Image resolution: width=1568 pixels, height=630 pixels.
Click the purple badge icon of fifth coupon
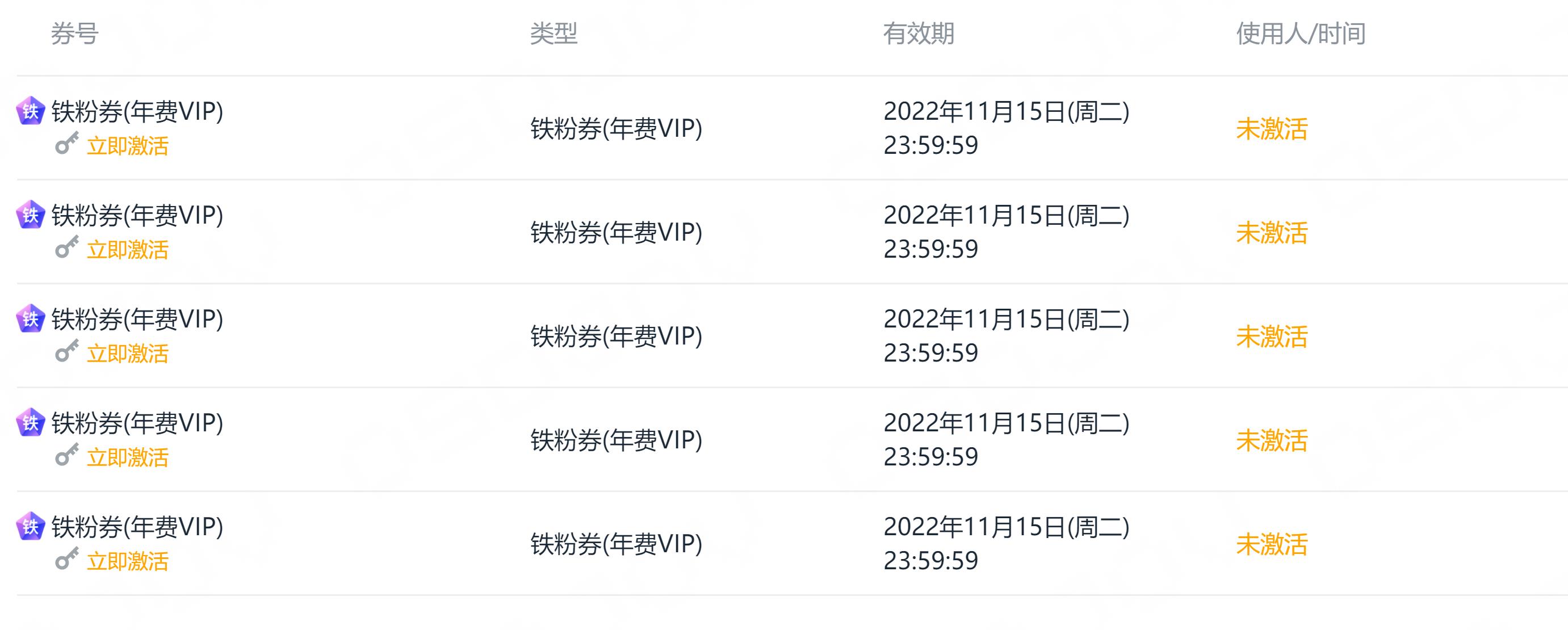click(31, 526)
